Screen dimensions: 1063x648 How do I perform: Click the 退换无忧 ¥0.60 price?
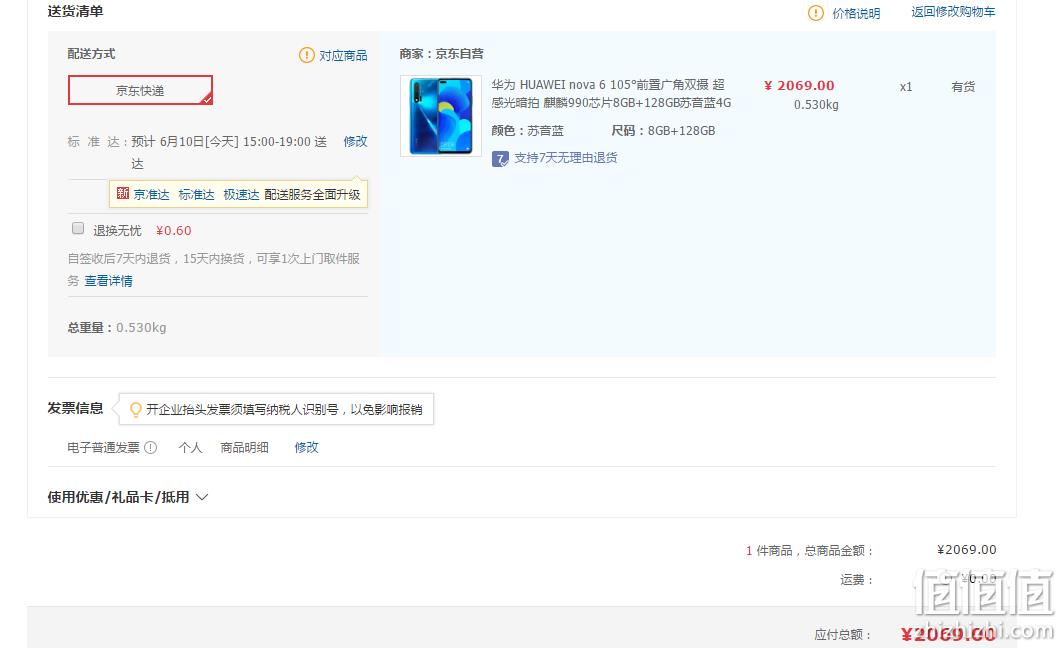tap(174, 230)
